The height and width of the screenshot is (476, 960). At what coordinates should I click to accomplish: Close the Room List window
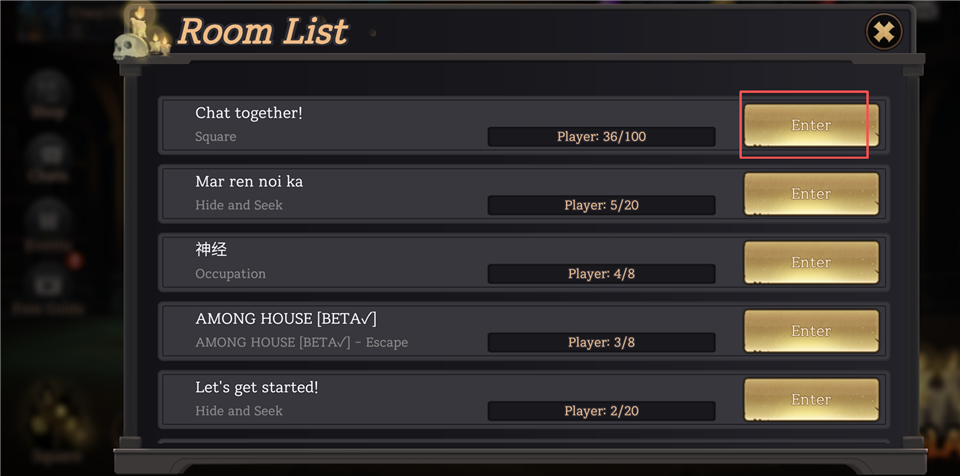tap(883, 33)
